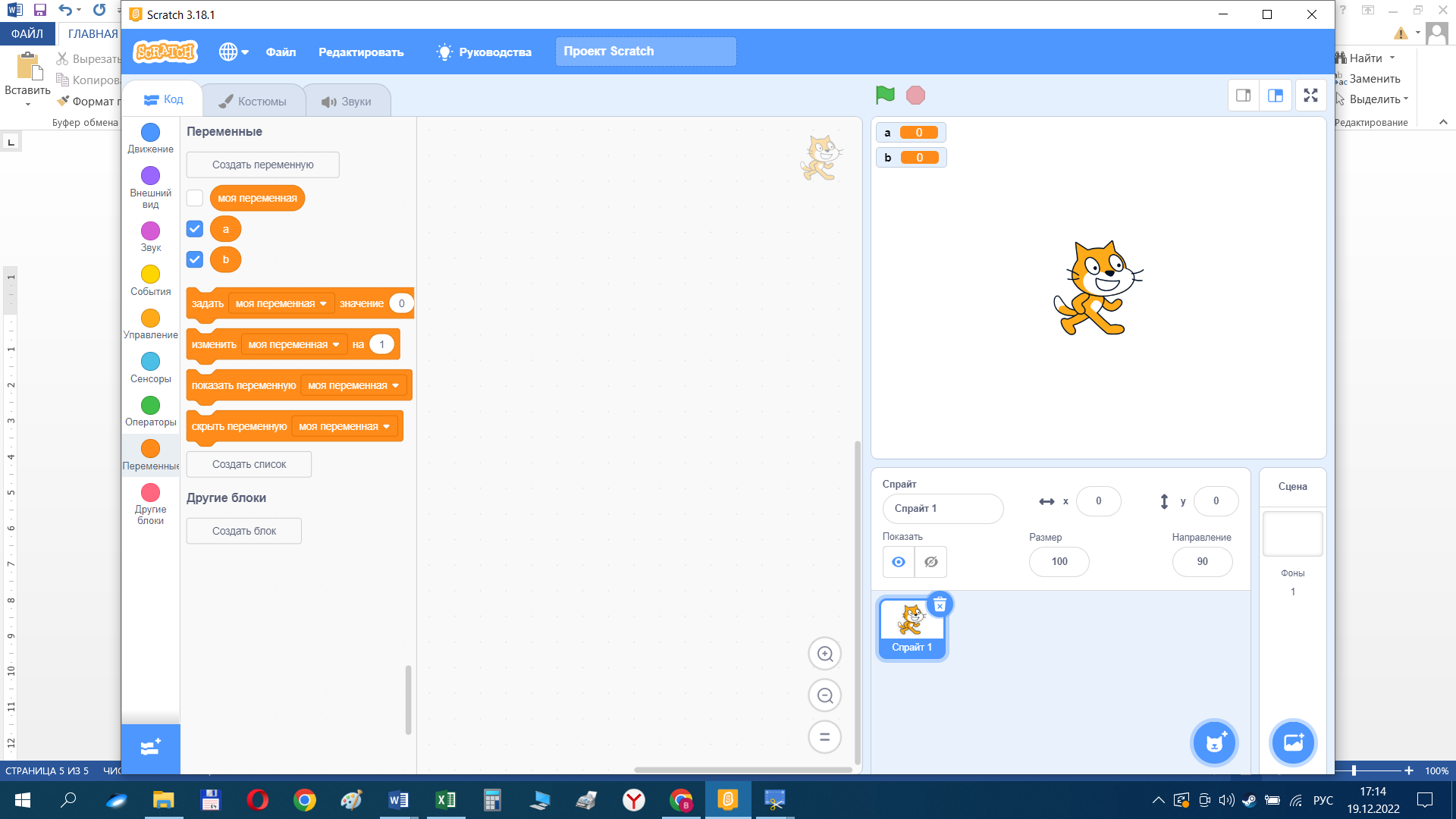Switch to small stage layout
This screenshot has height=819, width=1456.
coord(1244,96)
